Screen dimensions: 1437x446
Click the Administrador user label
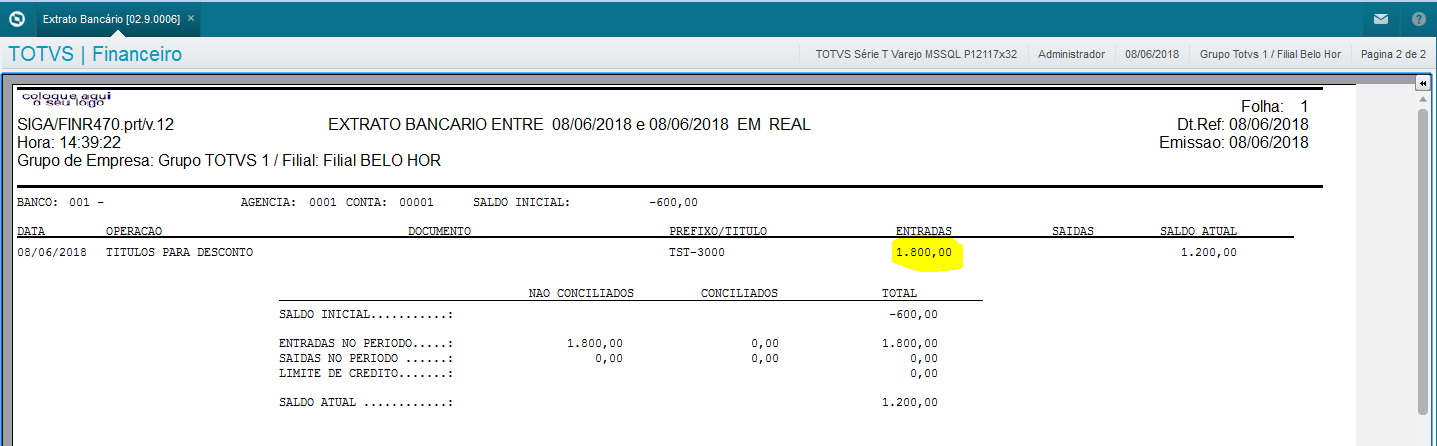click(1071, 54)
